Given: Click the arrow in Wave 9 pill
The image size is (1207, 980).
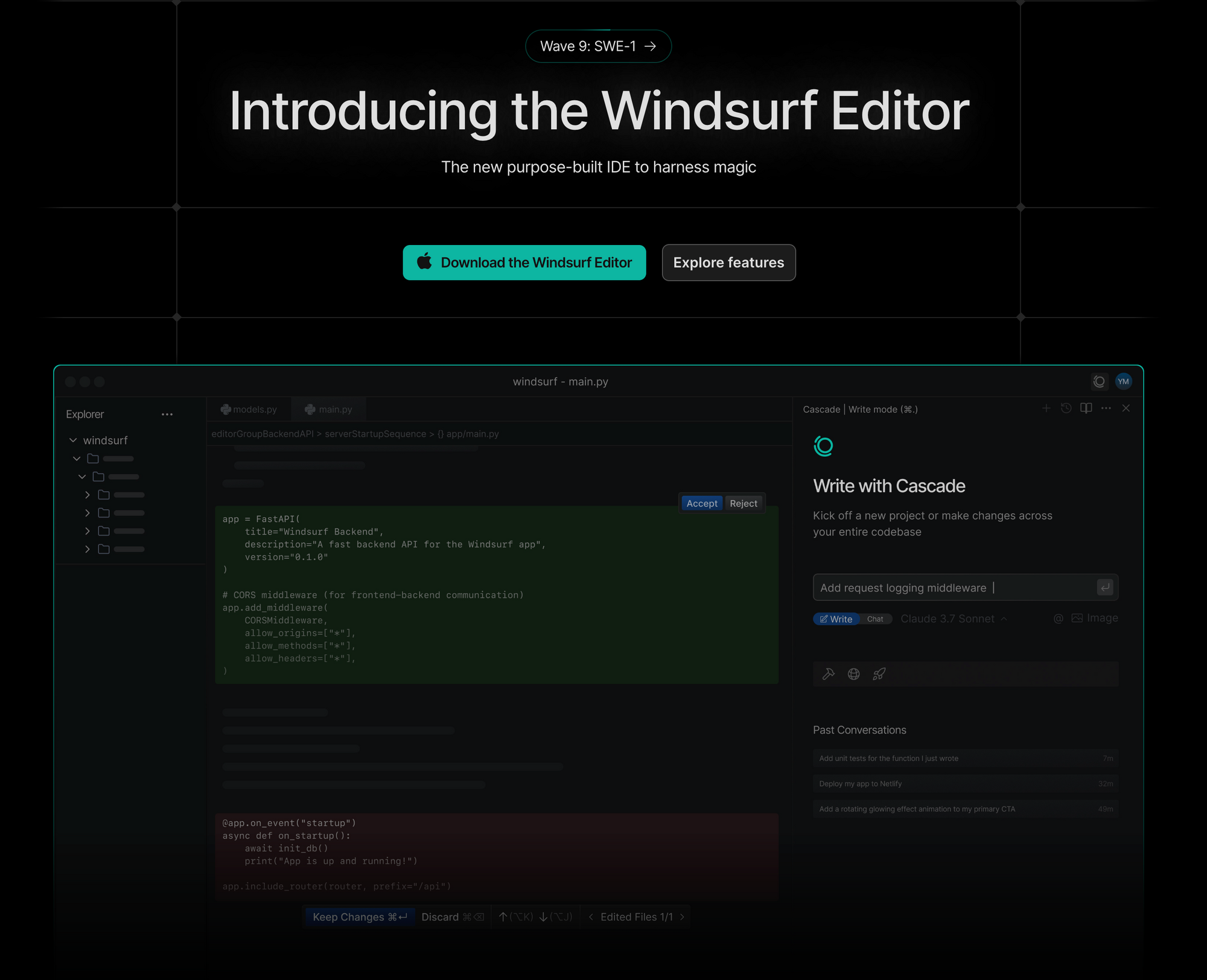Looking at the screenshot, I should 650,46.
